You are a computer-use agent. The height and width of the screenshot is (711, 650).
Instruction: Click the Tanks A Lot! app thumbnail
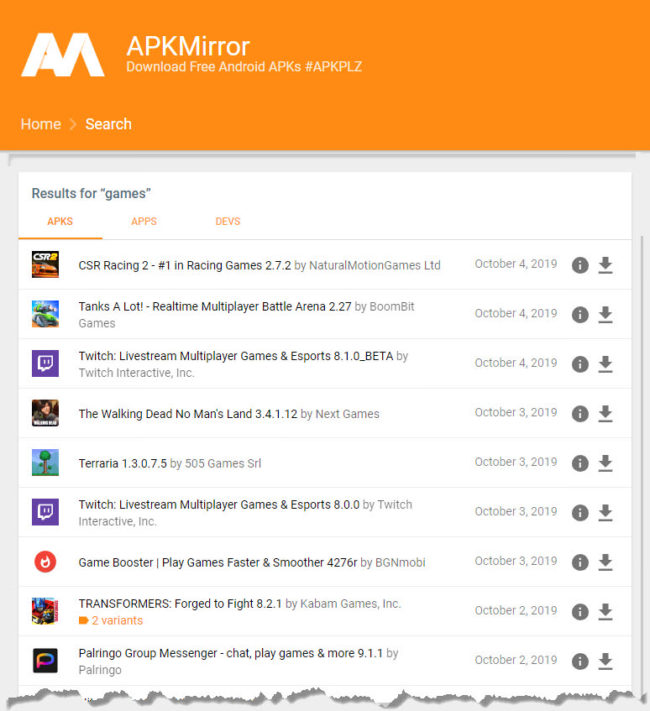(x=45, y=314)
